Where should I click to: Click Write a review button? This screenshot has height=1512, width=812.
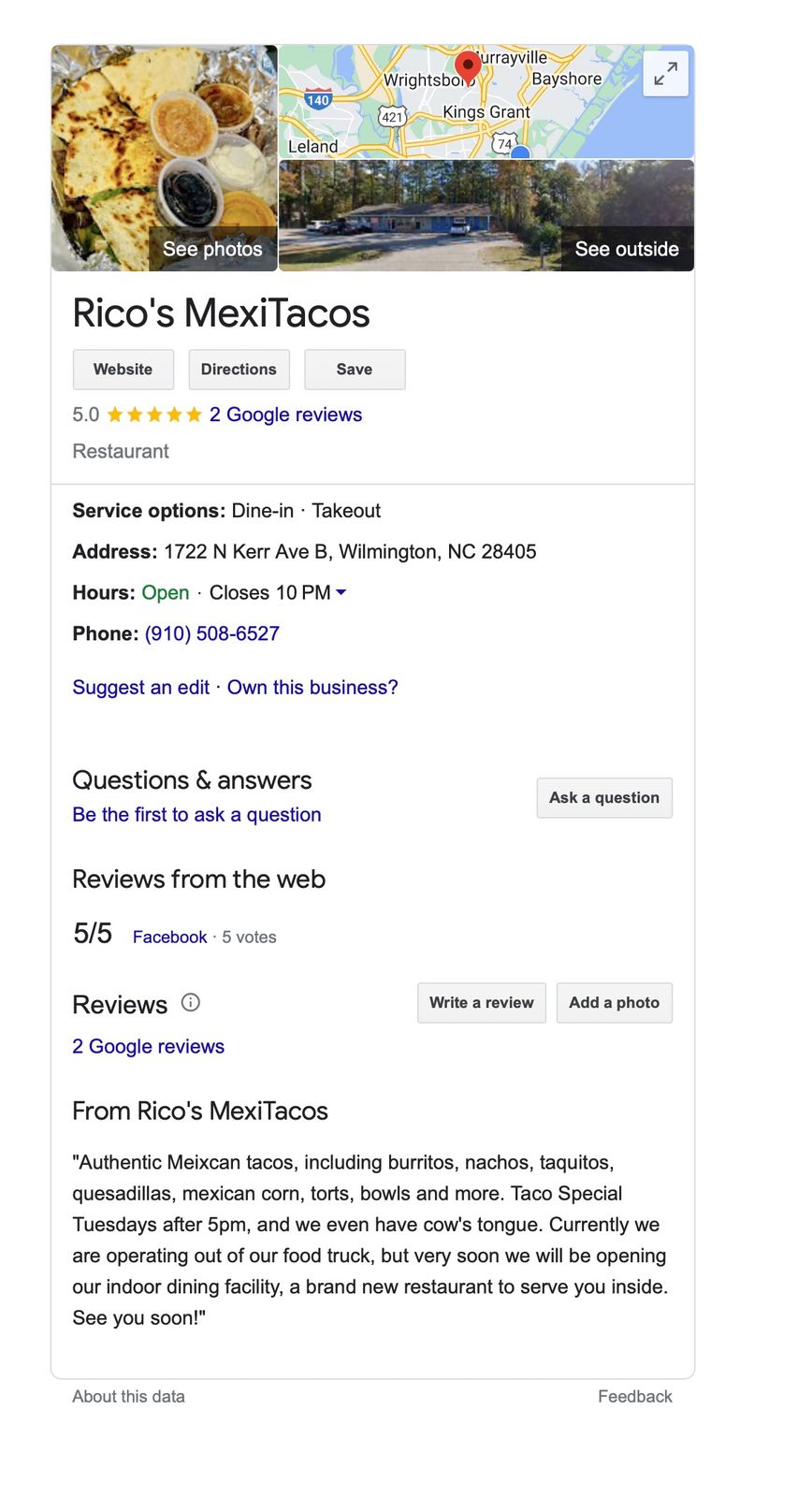point(482,1003)
